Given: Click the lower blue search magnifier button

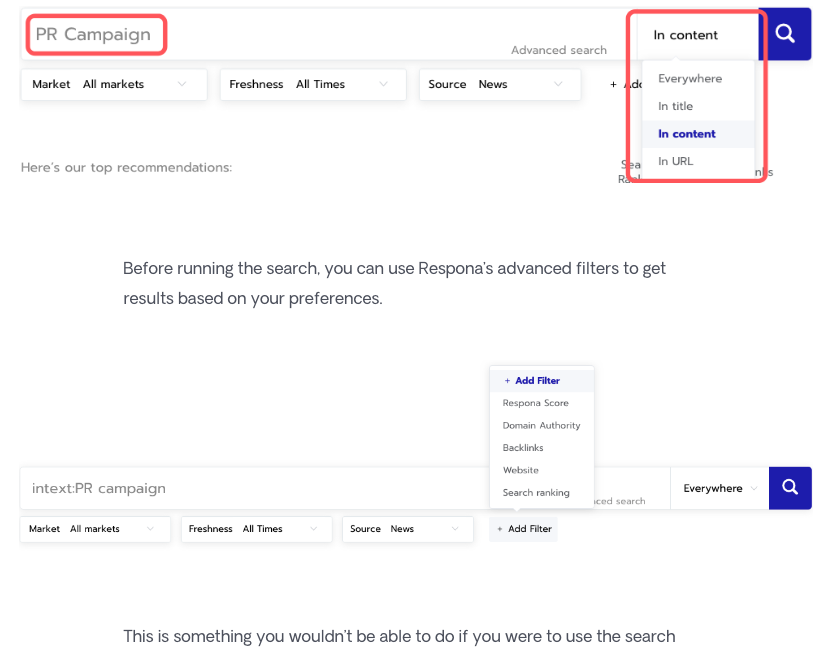Looking at the screenshot, I should (790, 488).
